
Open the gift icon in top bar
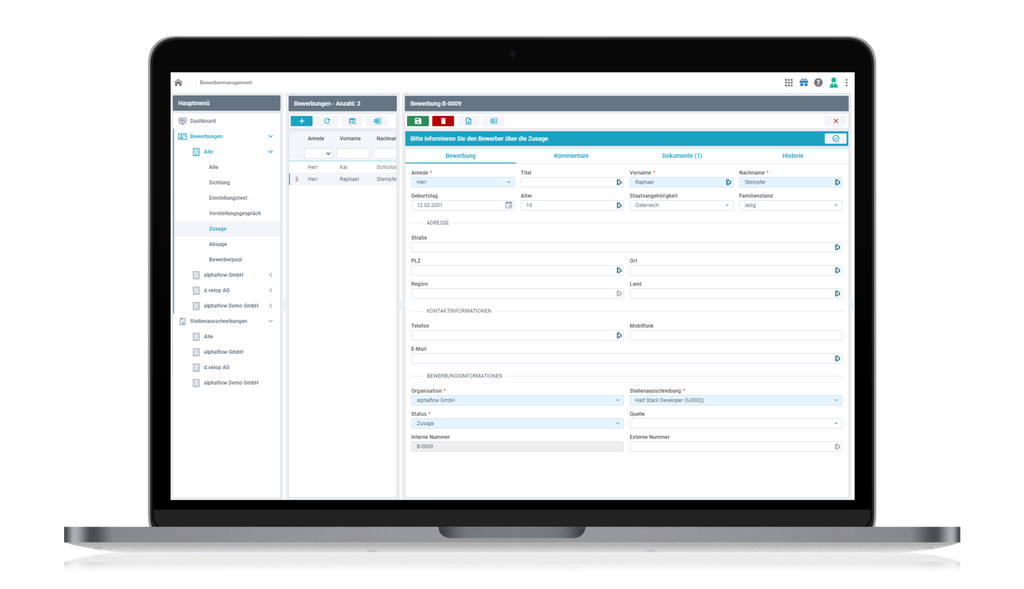coord(804,83)
